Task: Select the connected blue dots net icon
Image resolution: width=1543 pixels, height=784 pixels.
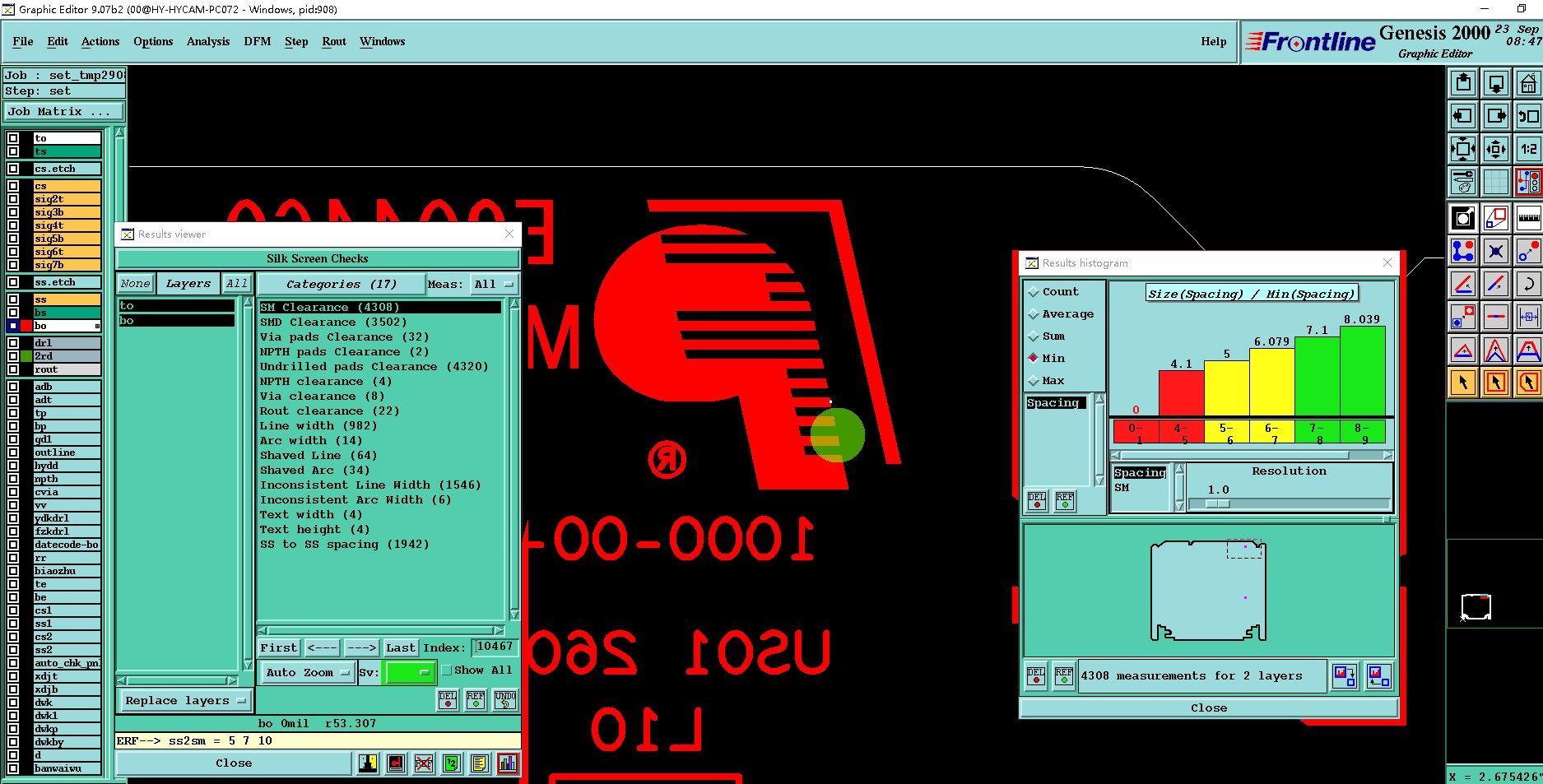Action: pyautogui.click(x=1463, y=251)
